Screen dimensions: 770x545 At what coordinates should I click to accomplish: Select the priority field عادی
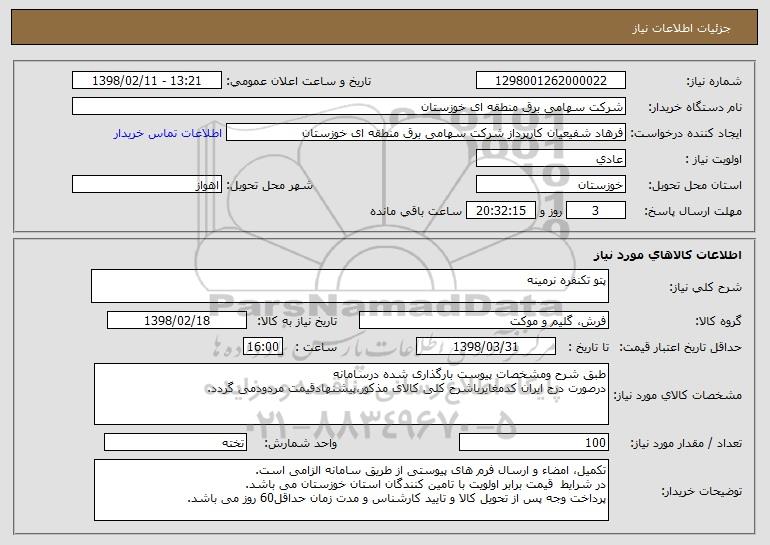coord(551,159)
